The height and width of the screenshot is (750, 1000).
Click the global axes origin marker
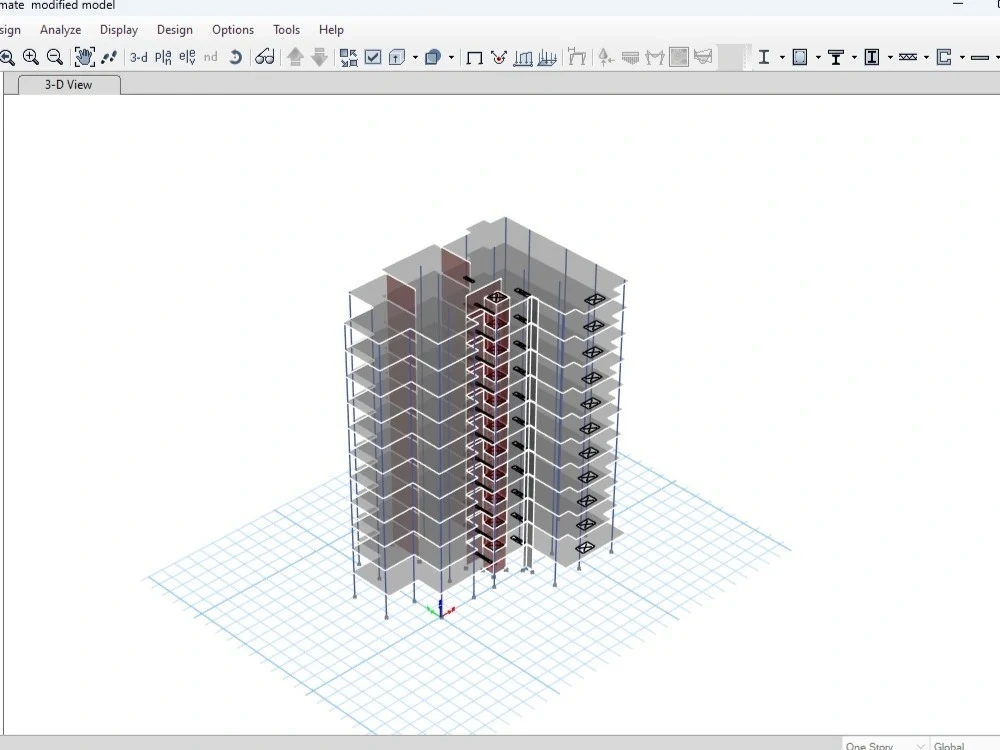click(x=441, y=610)
